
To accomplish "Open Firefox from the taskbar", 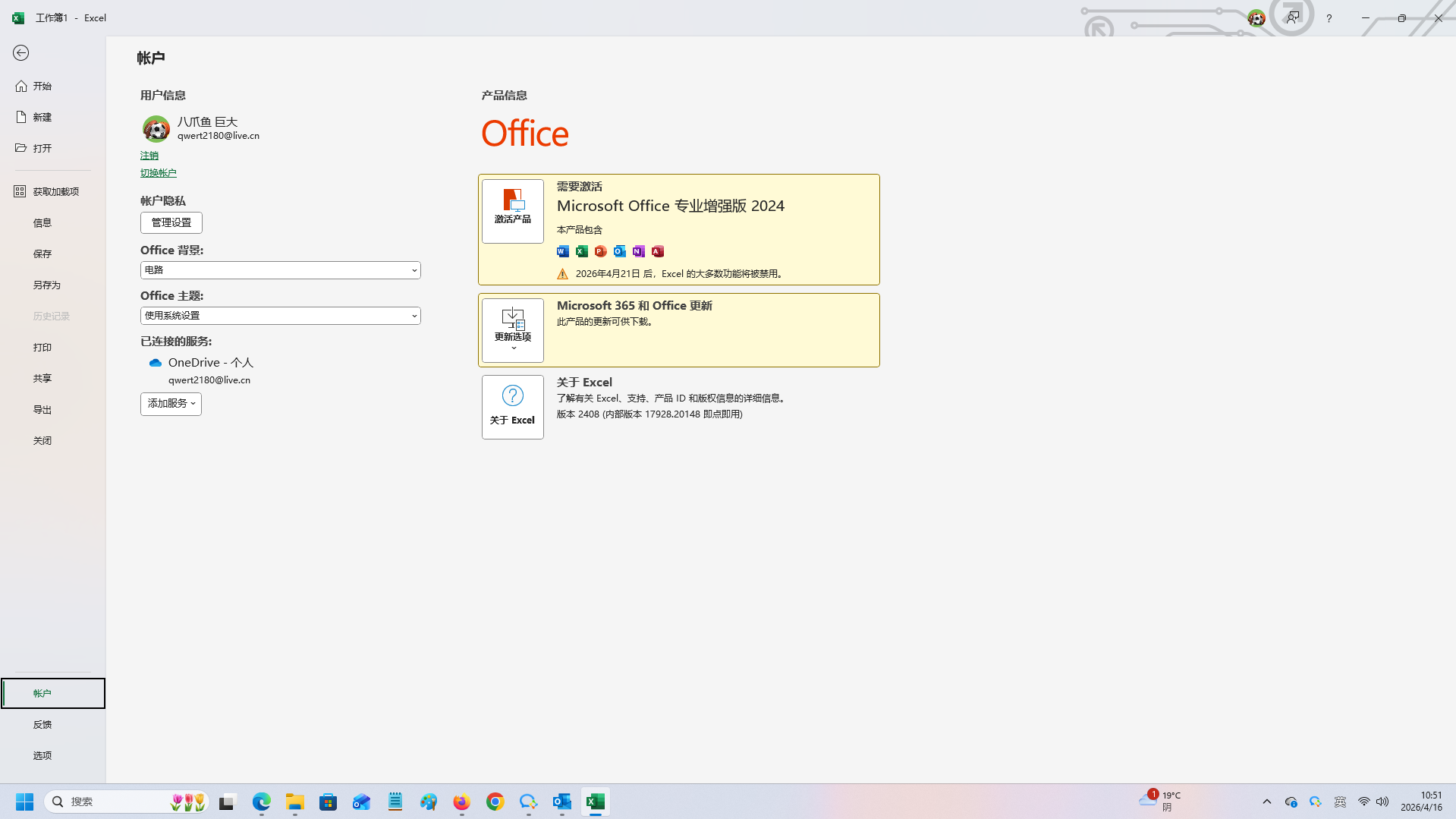I will 461,802.
